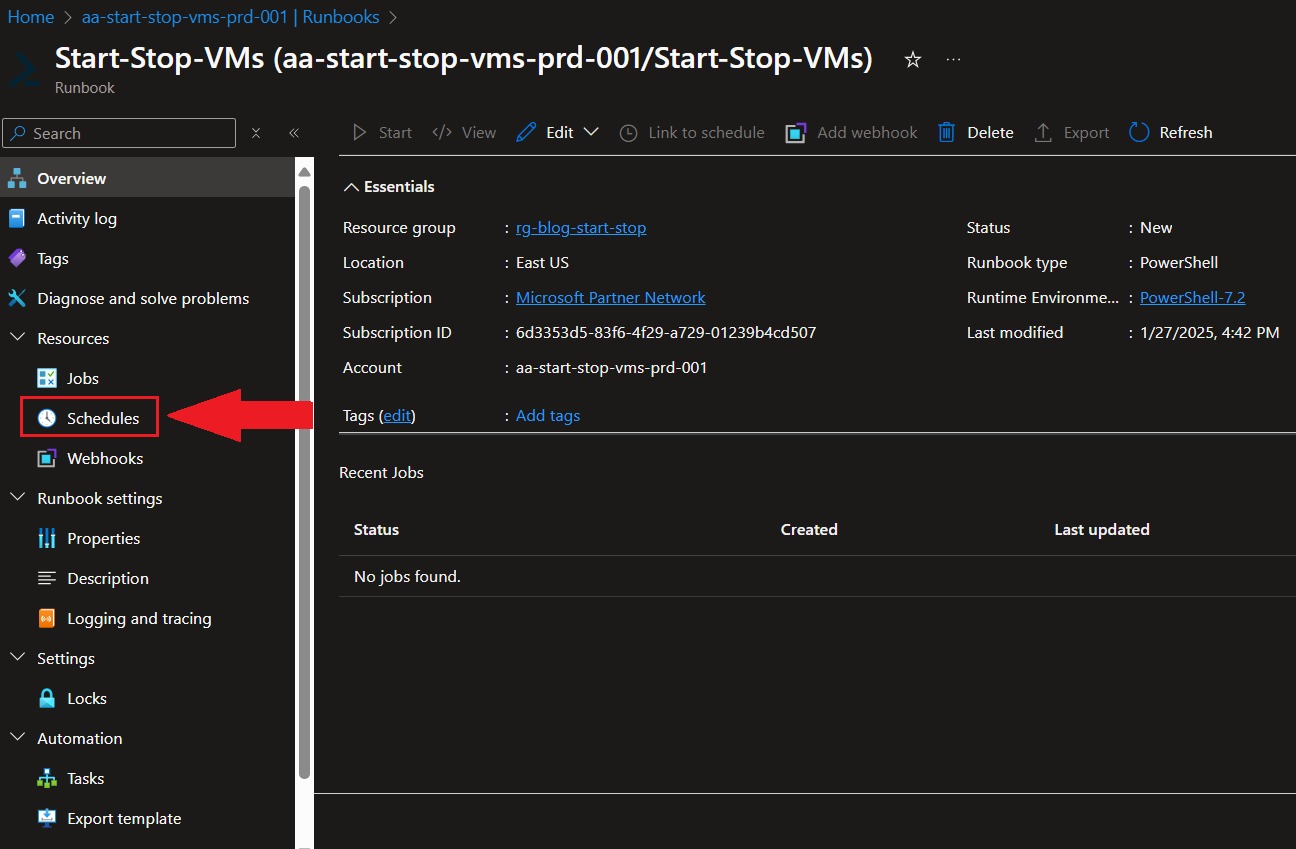1296x849 pixels.
Task: Refresh the runbook overview
Action: pyautogui.click(x=1170, y=132)
